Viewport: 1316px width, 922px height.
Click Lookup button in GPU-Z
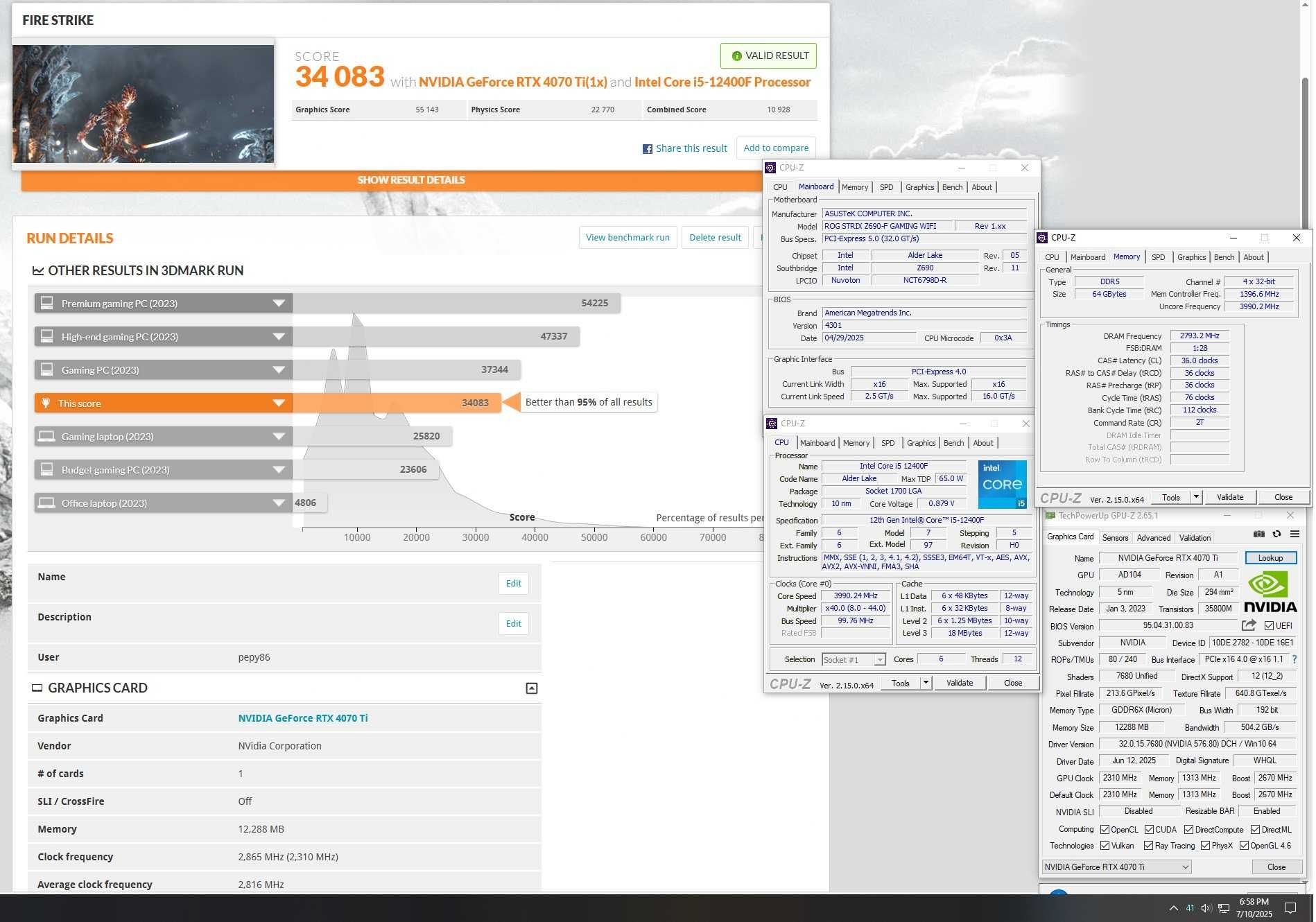(x=1270, y=558)
